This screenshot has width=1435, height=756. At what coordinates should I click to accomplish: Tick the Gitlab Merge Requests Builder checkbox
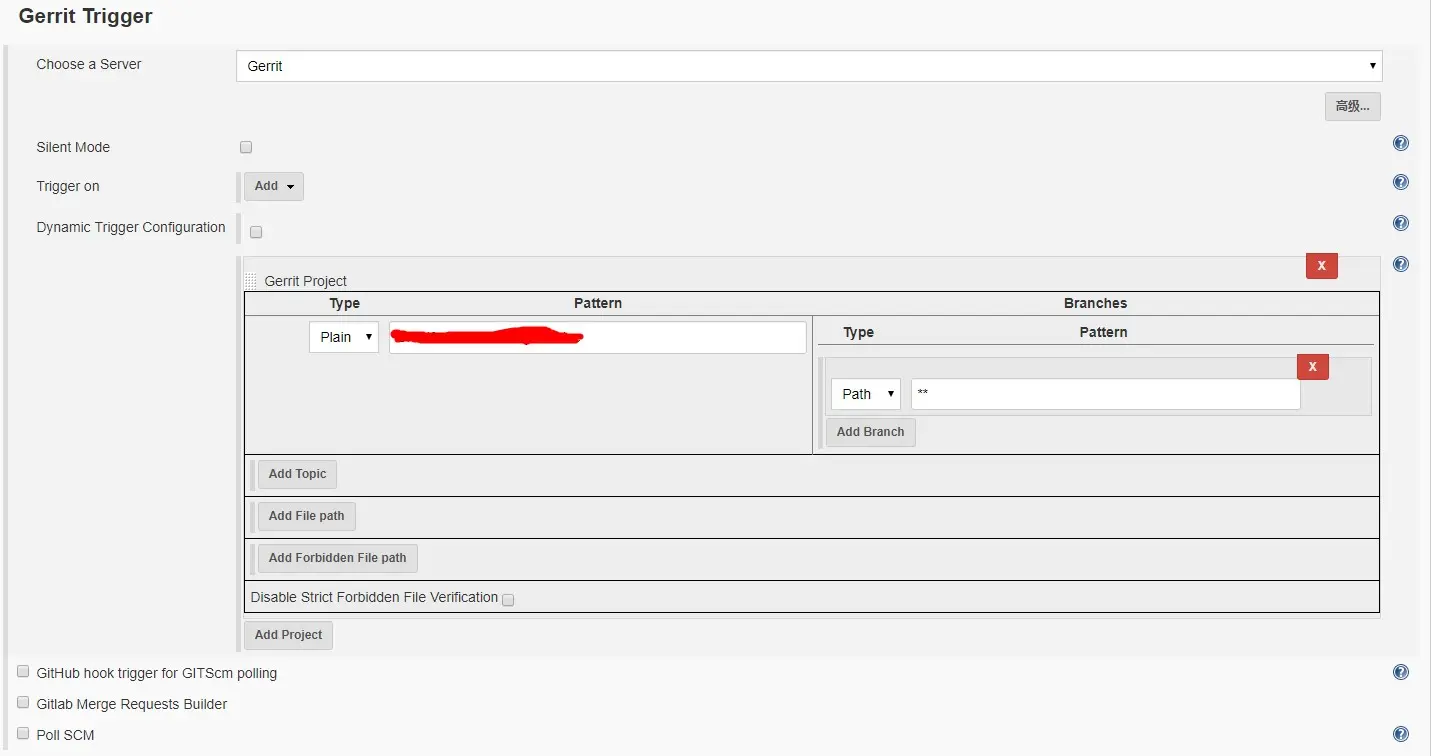coord(23,703)
